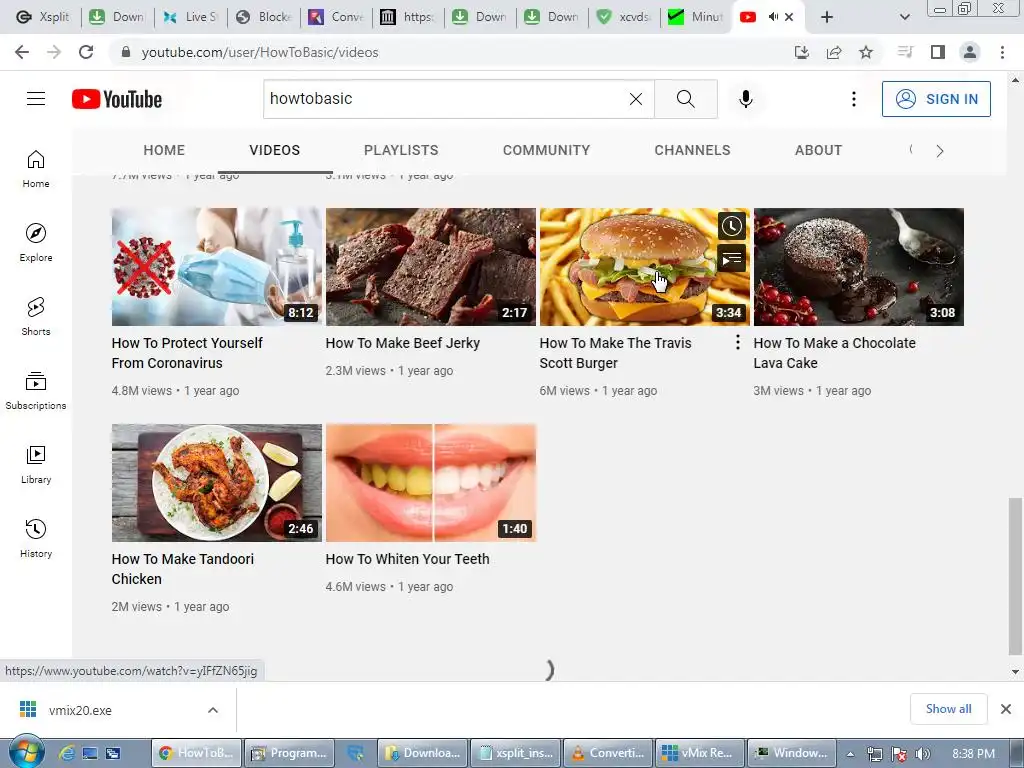The height and width of the screenshot is (768, 1024).
Task: Open the YouTube guide hamburger menu
Action: pos(36,99)
